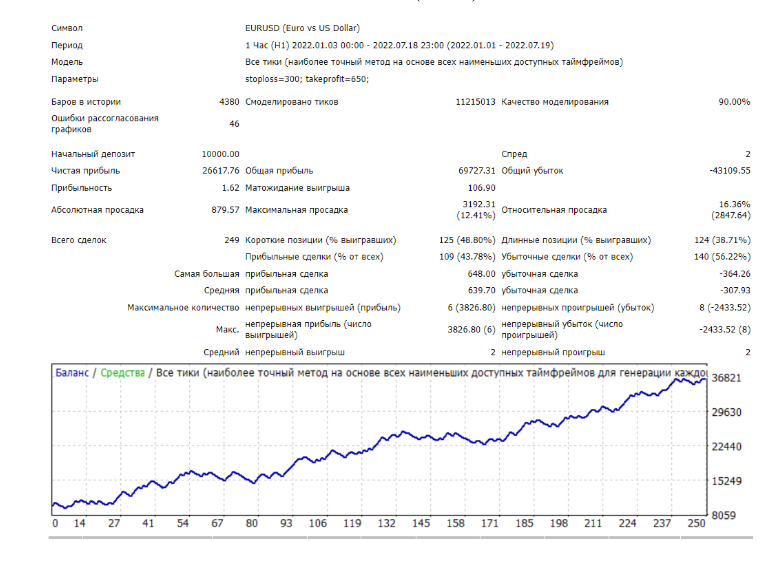784x567 pixels.
Task: Click the gross loss value -43109.55
Action: coord(730,170)
